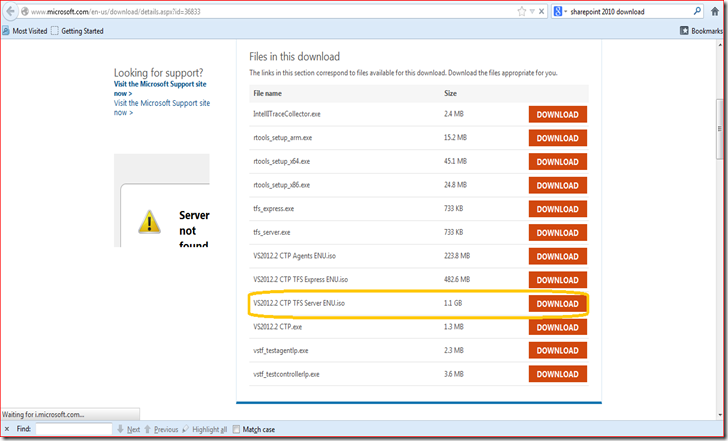728x441 pixels.
Task: Download vstf_testagentlp.exe
Action: (x=558, y=350)
